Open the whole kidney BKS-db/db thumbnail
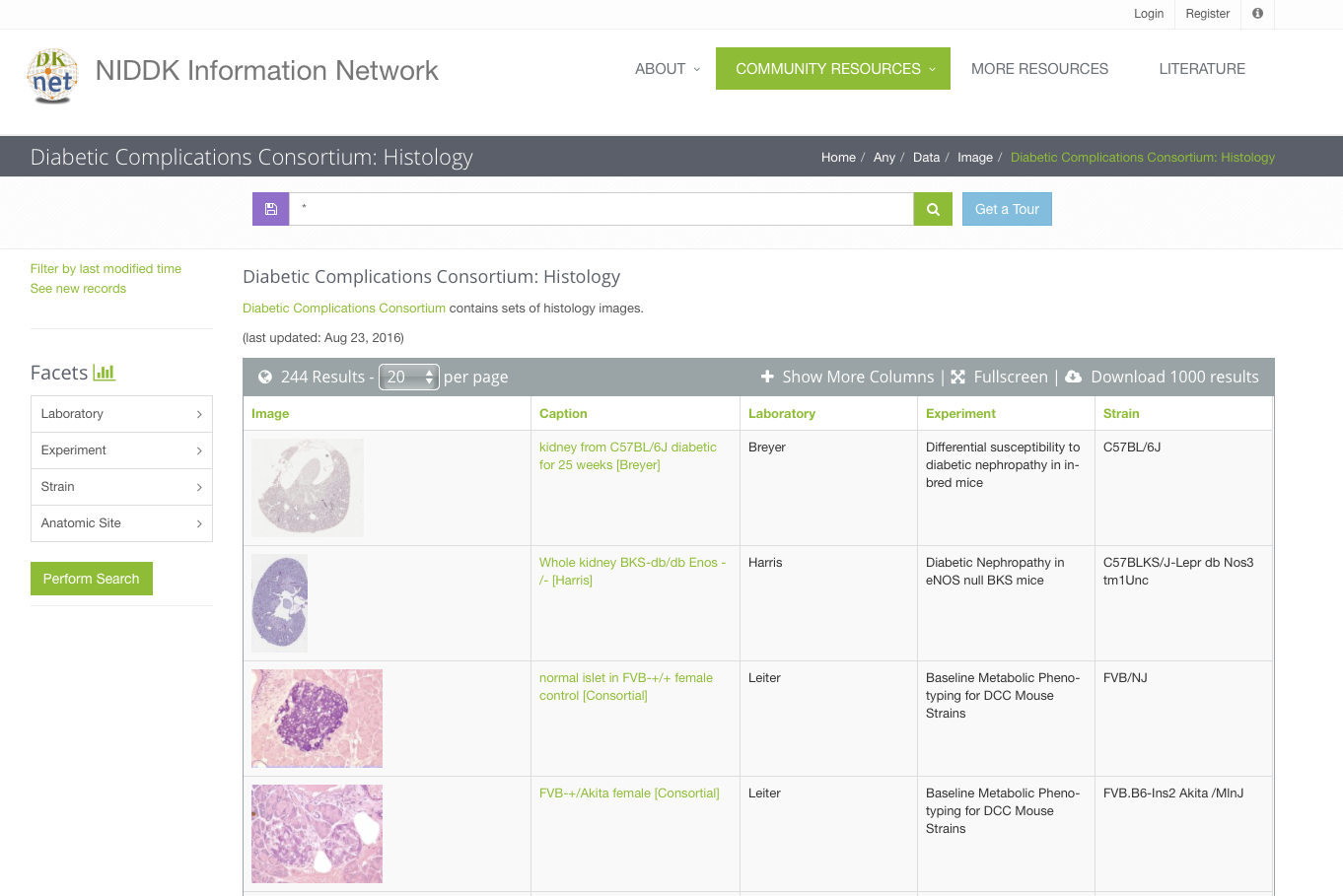Image resolution: width=1343 pixels, height=896 pixels. pos(280,603)
